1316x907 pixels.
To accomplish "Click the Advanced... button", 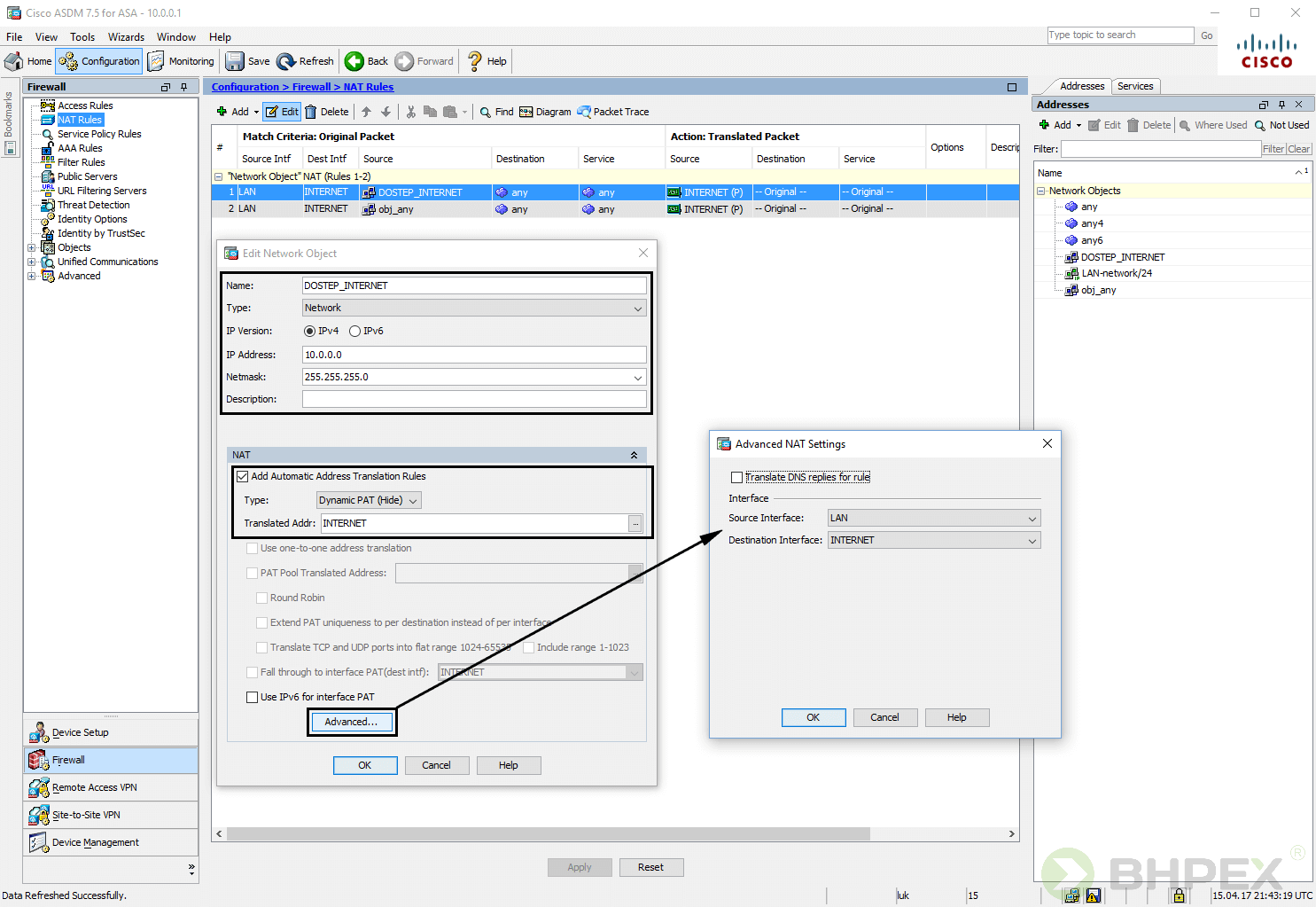I will point(351,722).
